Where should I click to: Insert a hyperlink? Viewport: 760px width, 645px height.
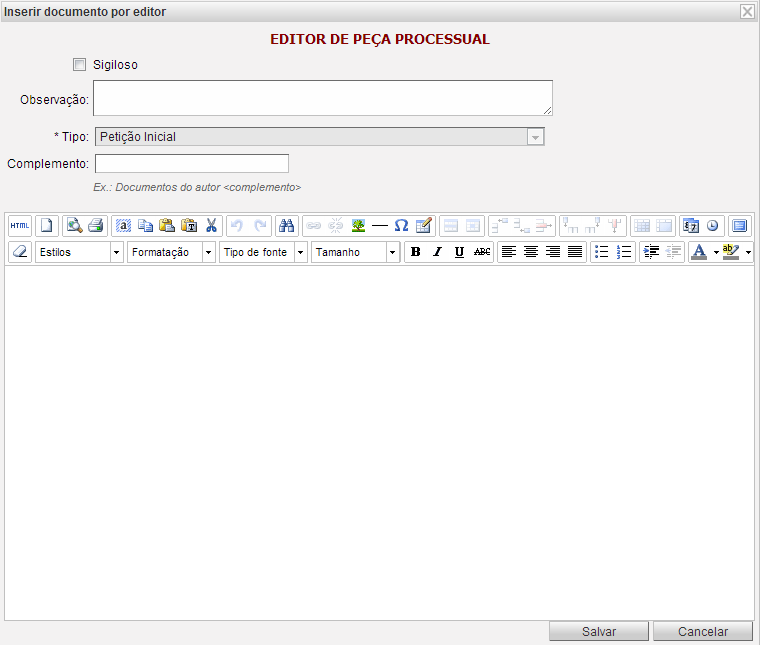click(x=314, y=226)
